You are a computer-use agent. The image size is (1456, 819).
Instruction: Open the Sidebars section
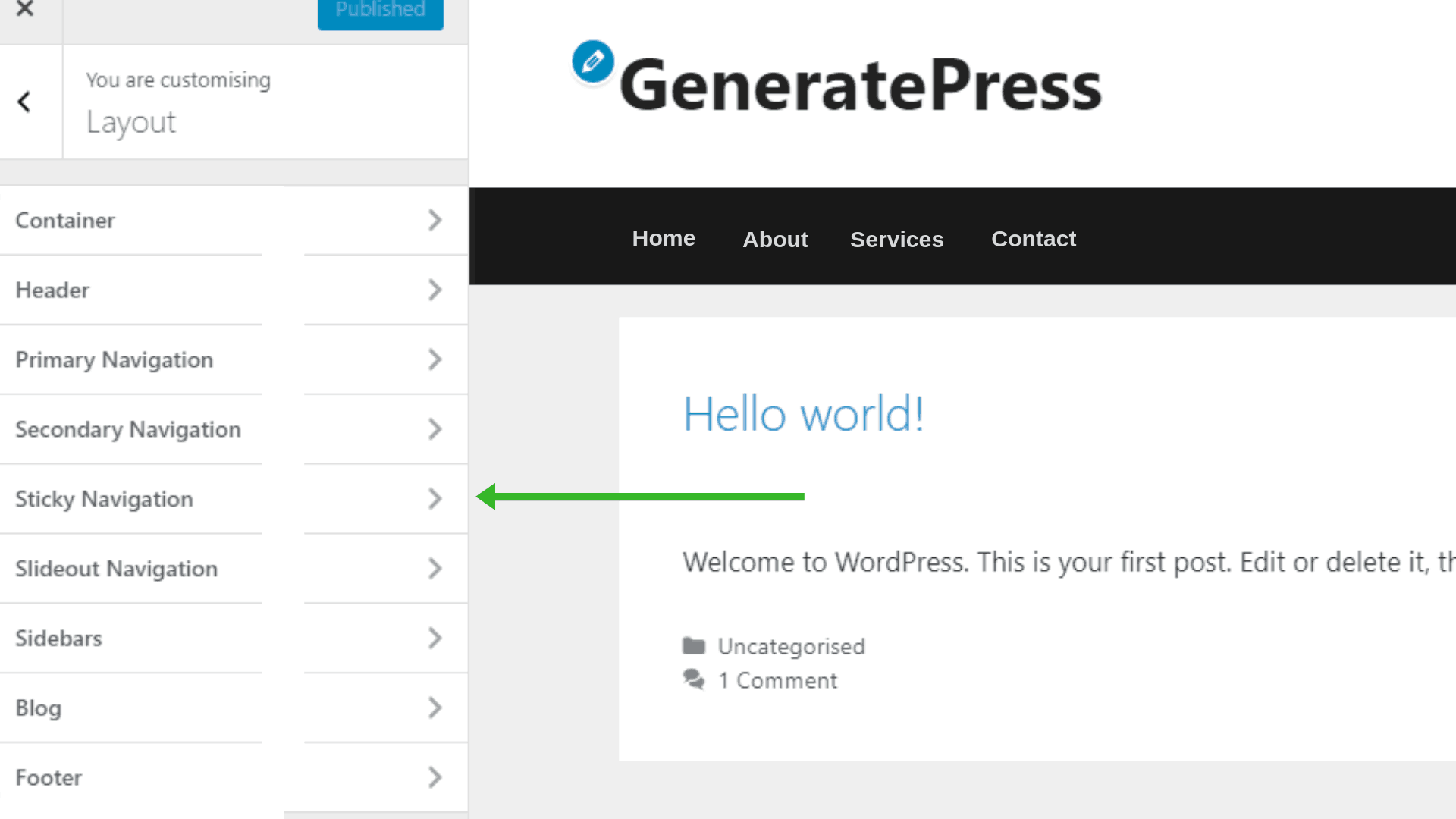click(234, 639)
